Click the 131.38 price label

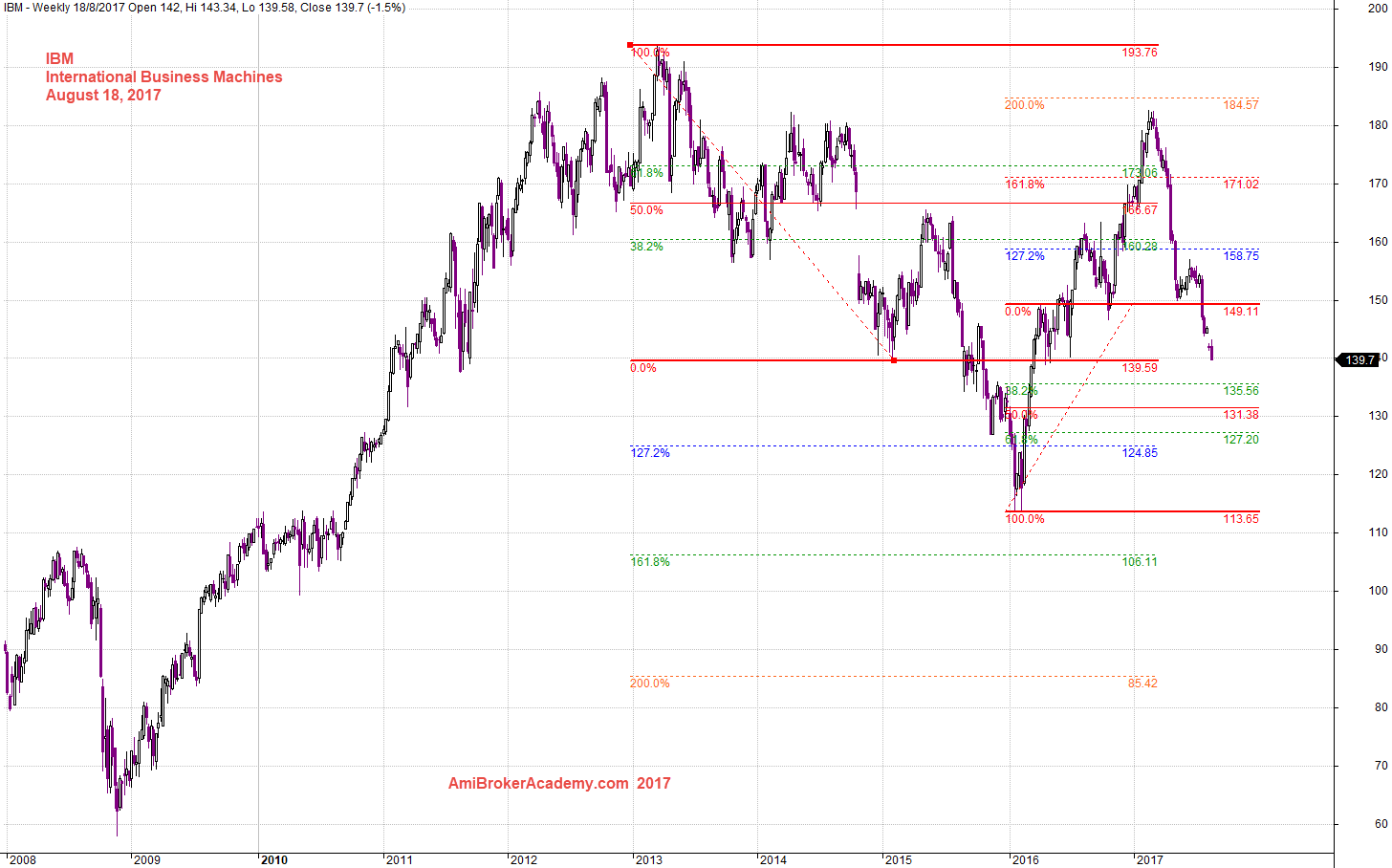1241,415
